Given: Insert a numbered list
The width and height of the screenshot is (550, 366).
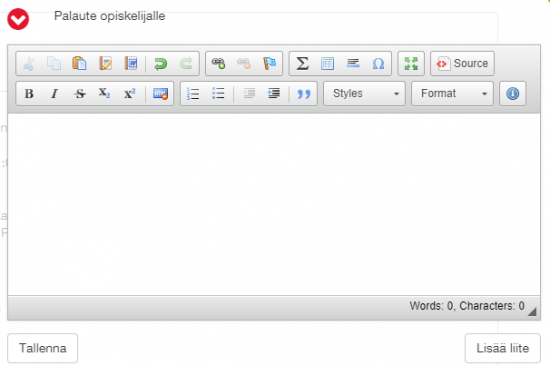Looking at the screenshot, I should [x=193, y=94].
